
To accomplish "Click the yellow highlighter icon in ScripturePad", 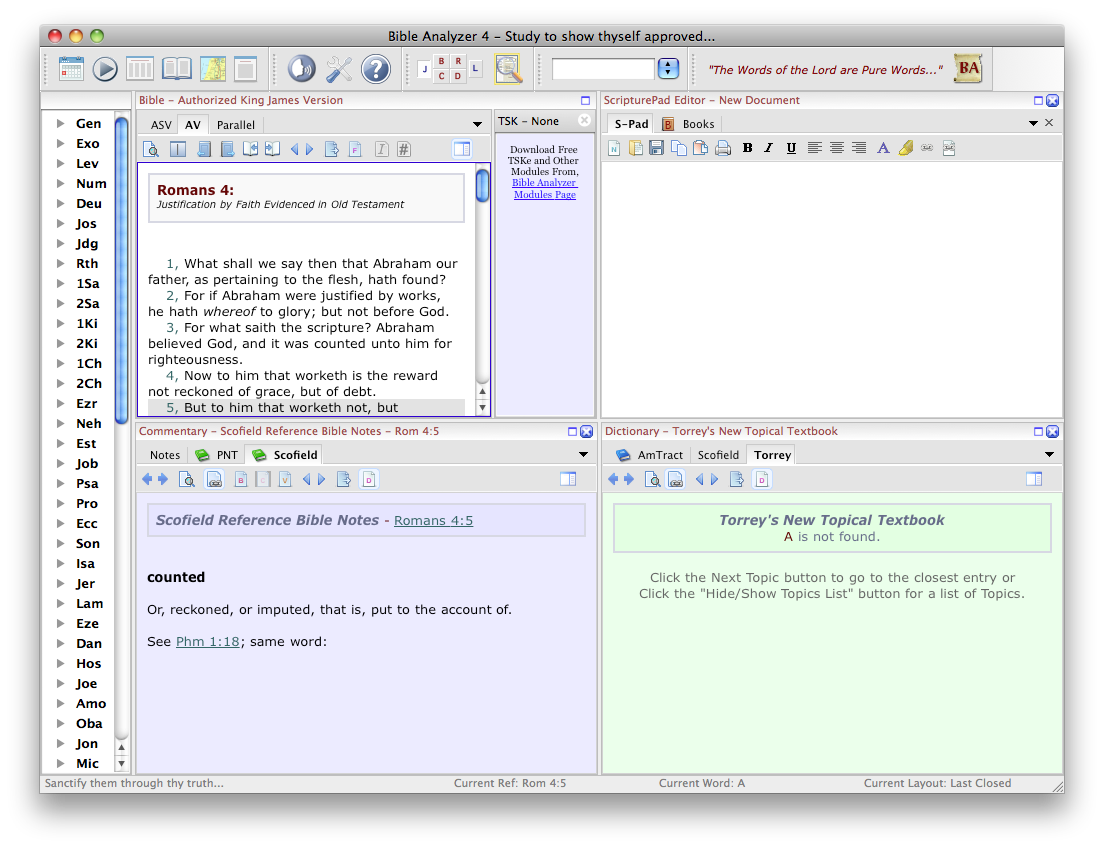I will (905, 148).
